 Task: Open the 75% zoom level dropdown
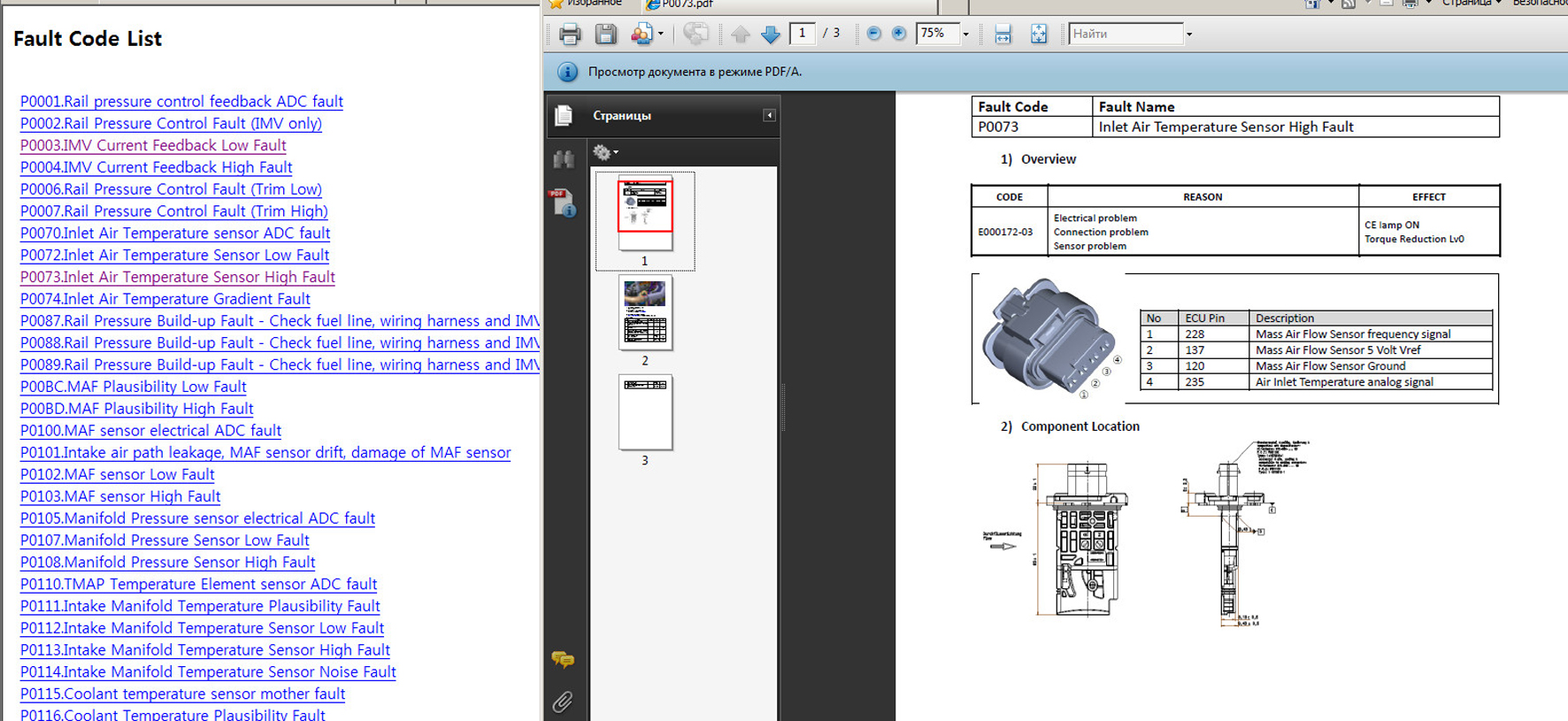[965, 35]
